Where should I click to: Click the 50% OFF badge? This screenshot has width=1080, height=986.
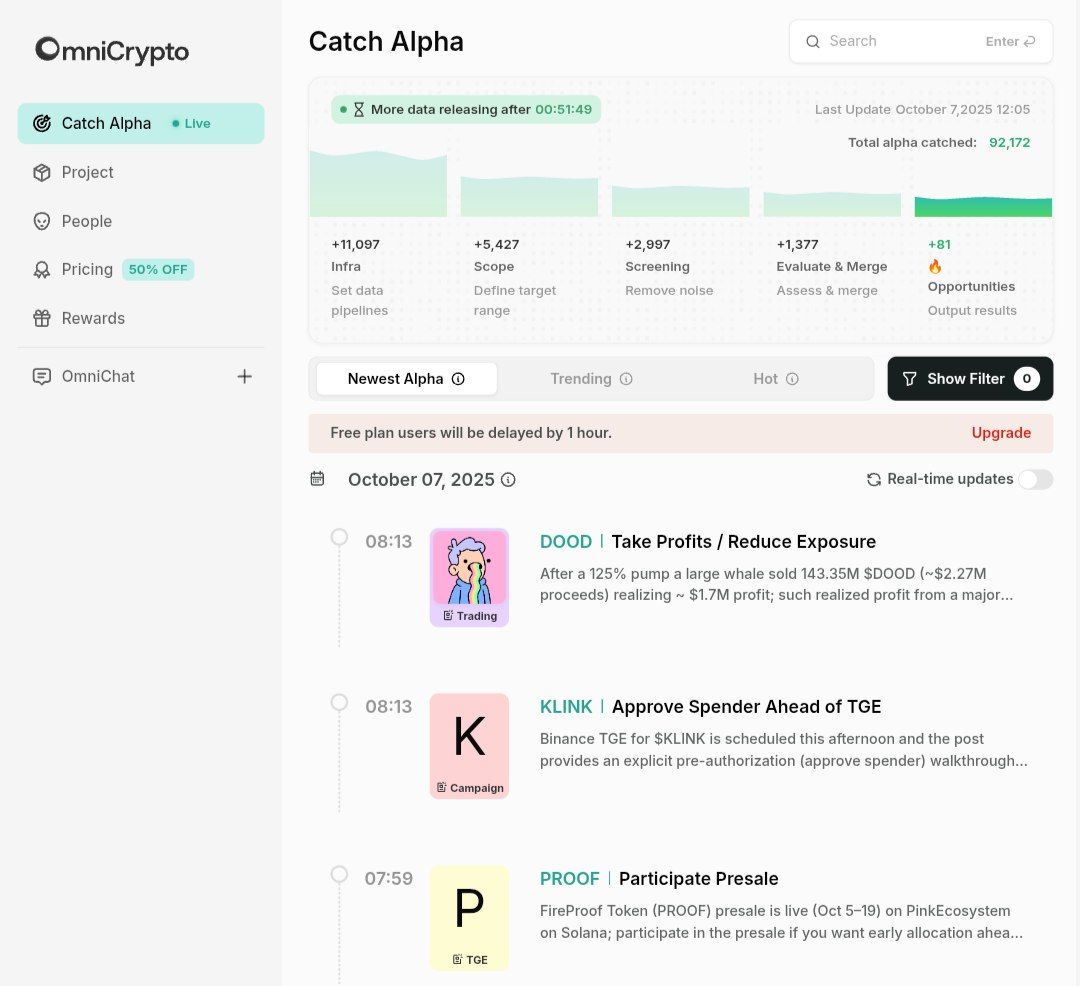coord(158,269)
